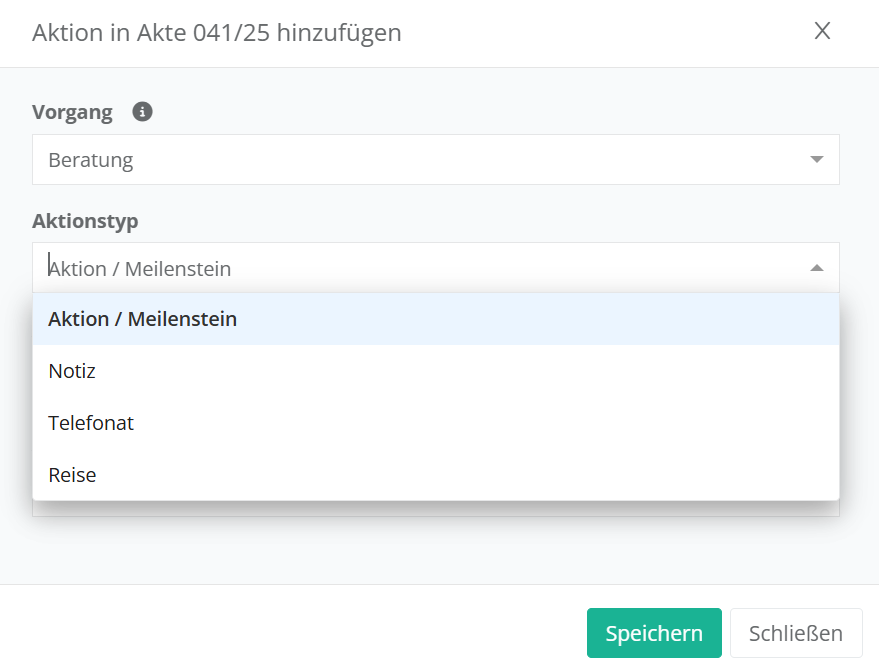This screenshot has width=879, height=668.
Task: Expand the Vorgang dropdown arrow
Action: click(816, 160)
